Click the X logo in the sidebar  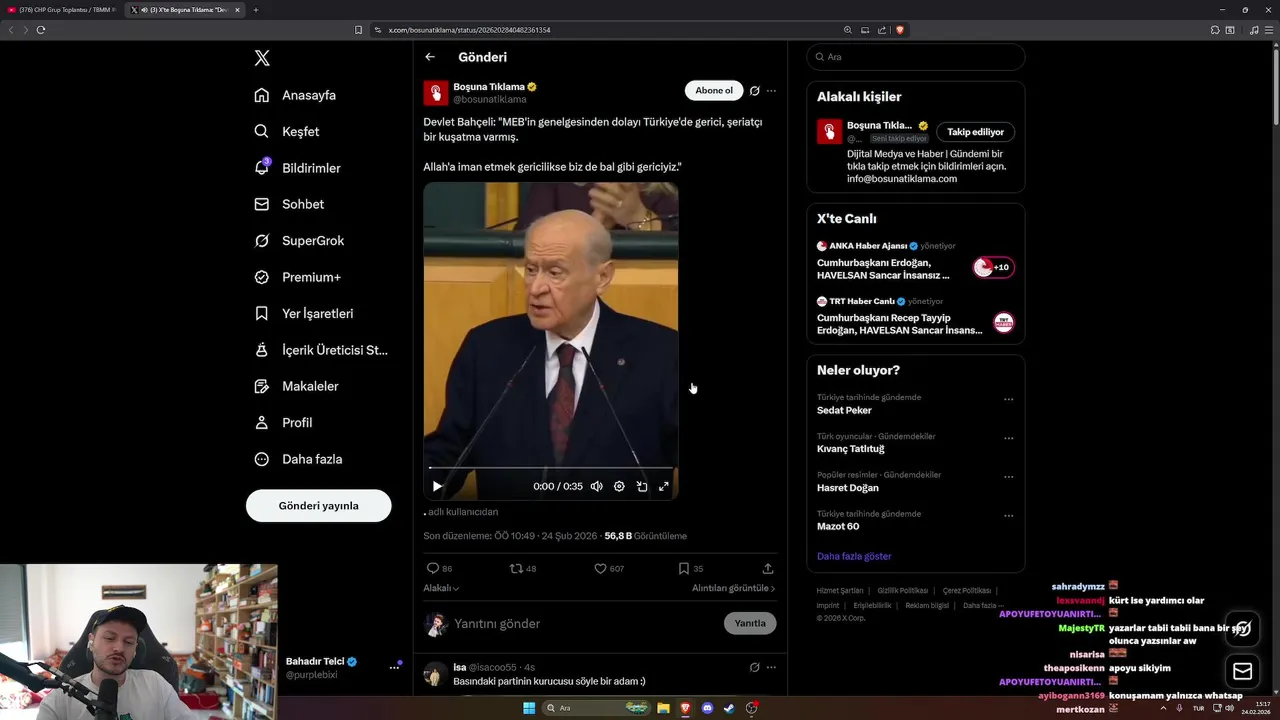pos(262,58)
